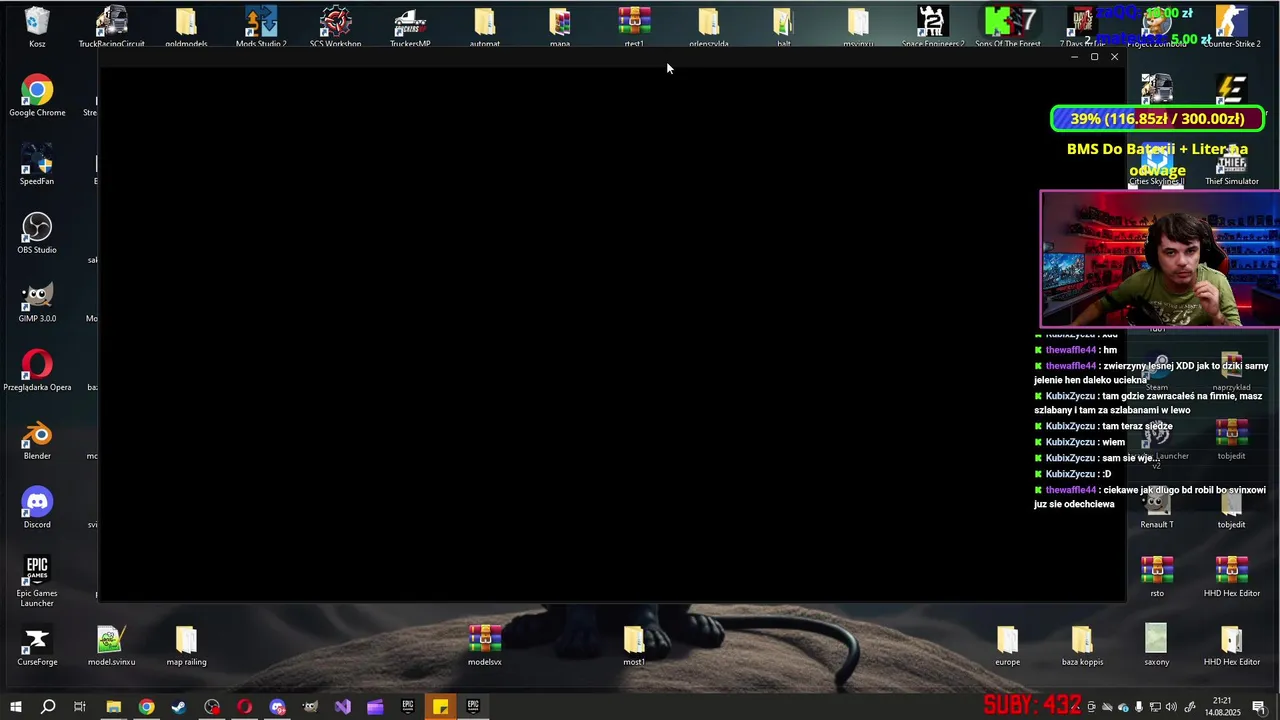1280x720 pixels.
Task: Select the Space Engineers 2 shortcut
Action: coord(933,27)
